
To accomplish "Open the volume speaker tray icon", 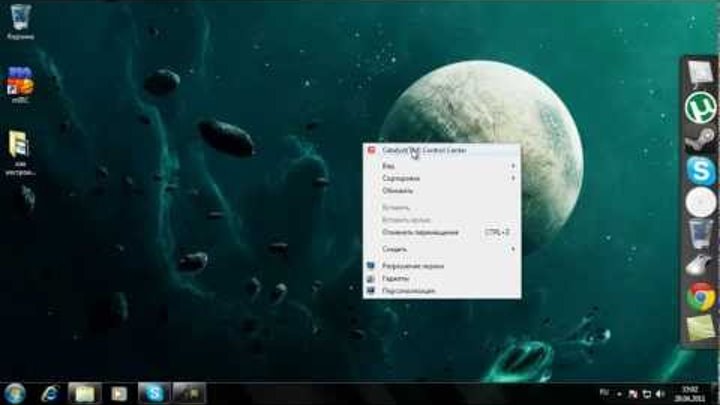I will (x=660, y=393).
